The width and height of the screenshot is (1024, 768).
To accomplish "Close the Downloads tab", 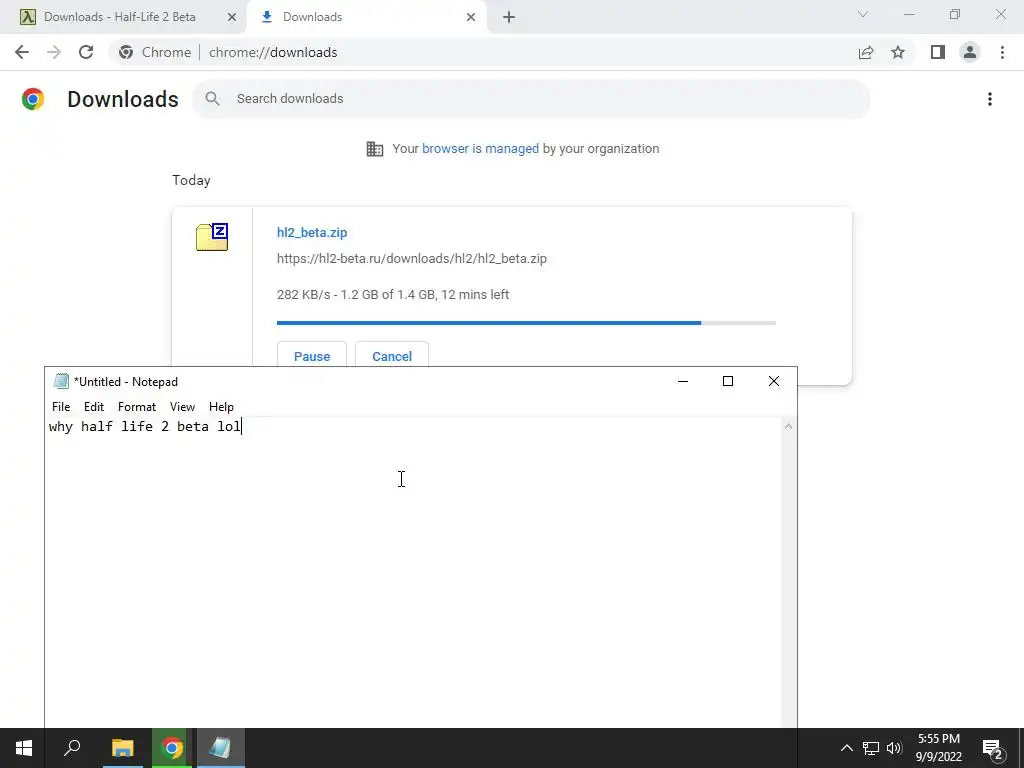I will [471, 17].
